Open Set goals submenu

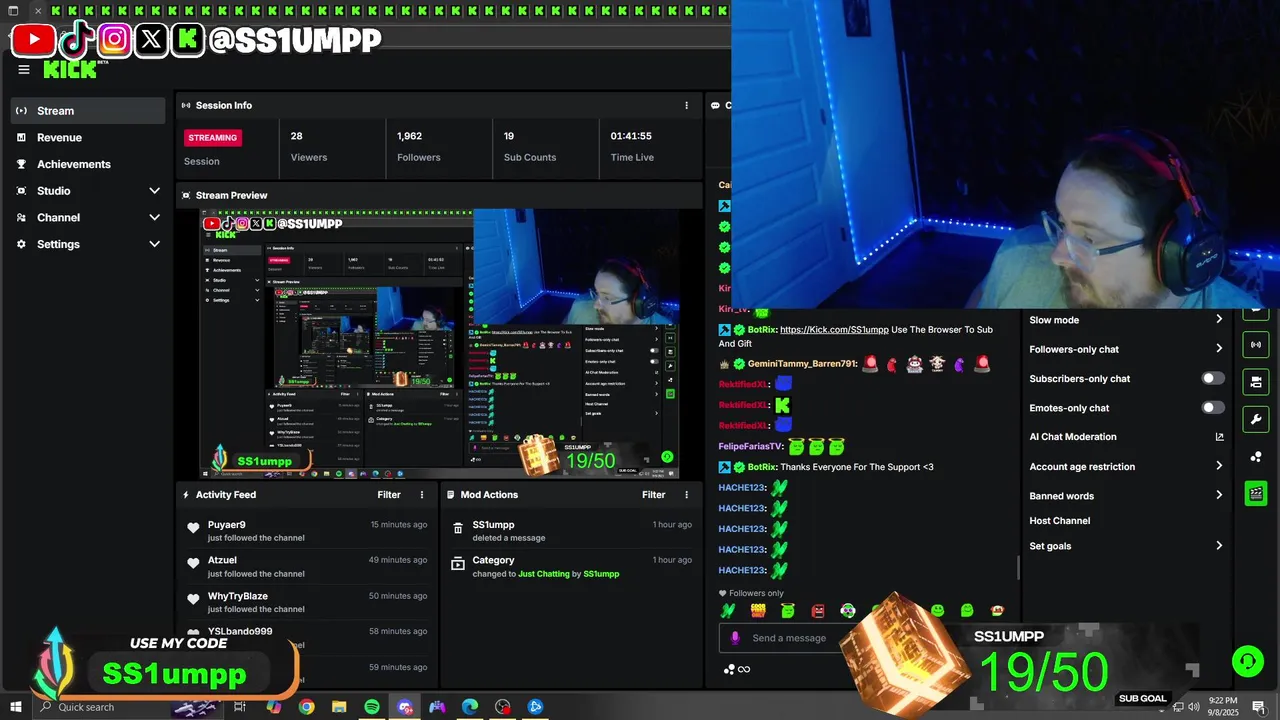1219,546
